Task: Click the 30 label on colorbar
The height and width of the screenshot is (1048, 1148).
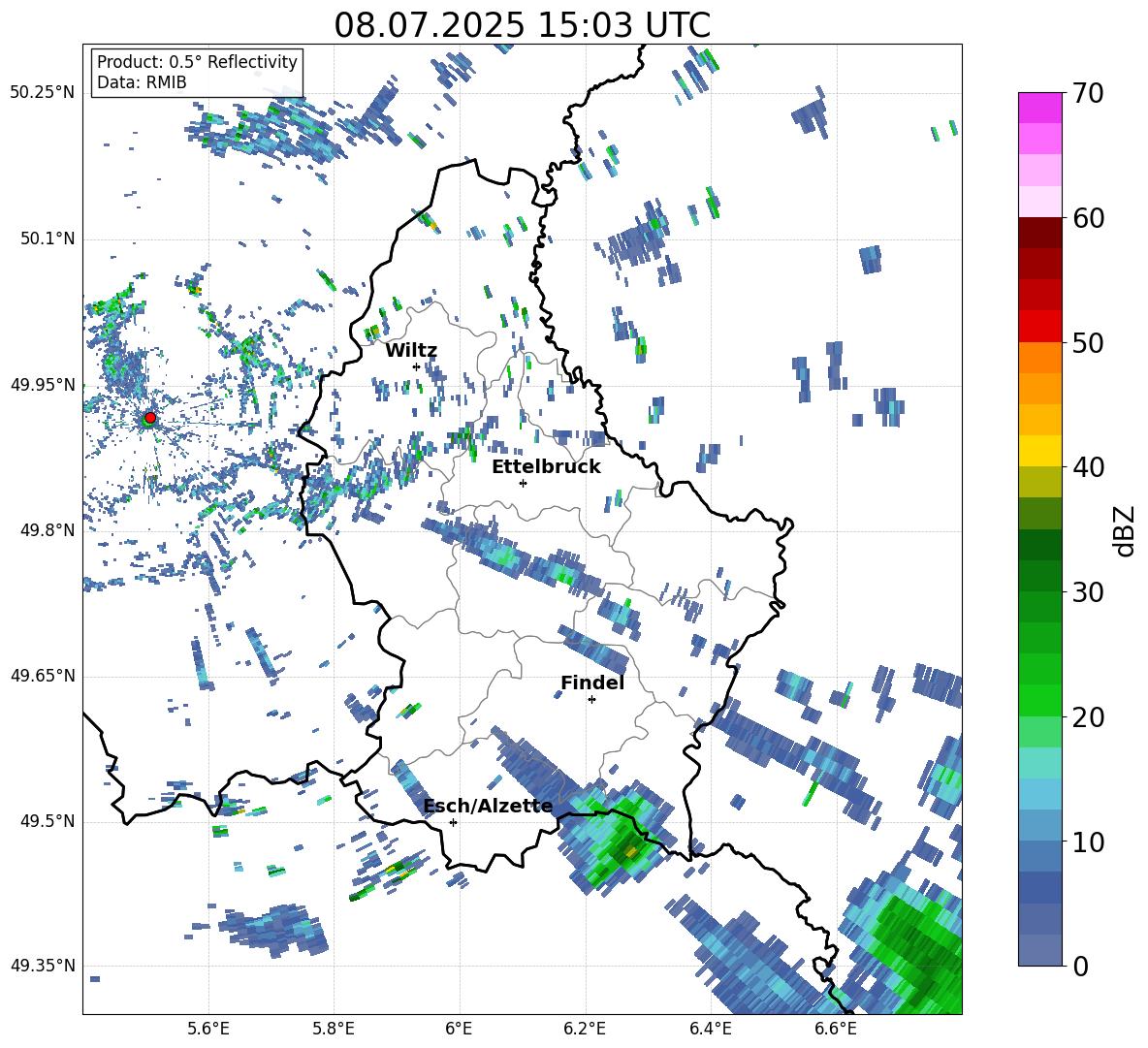Action: 1088,592
